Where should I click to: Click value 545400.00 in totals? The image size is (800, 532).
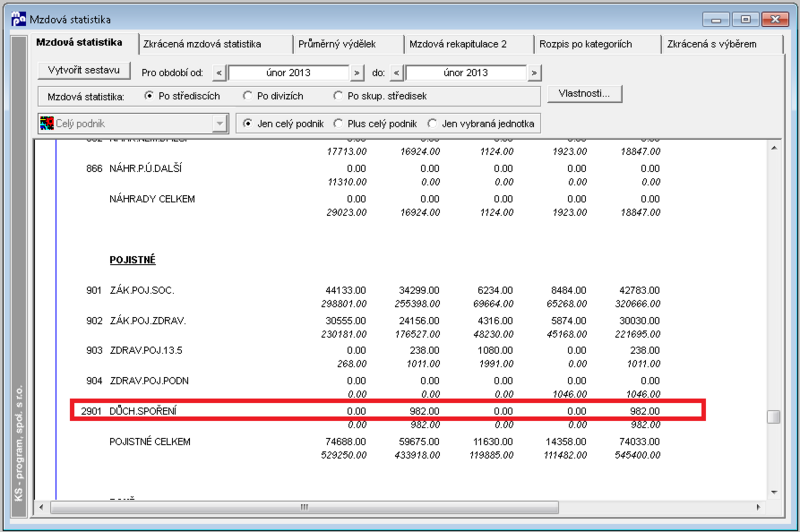click(638, 455)
